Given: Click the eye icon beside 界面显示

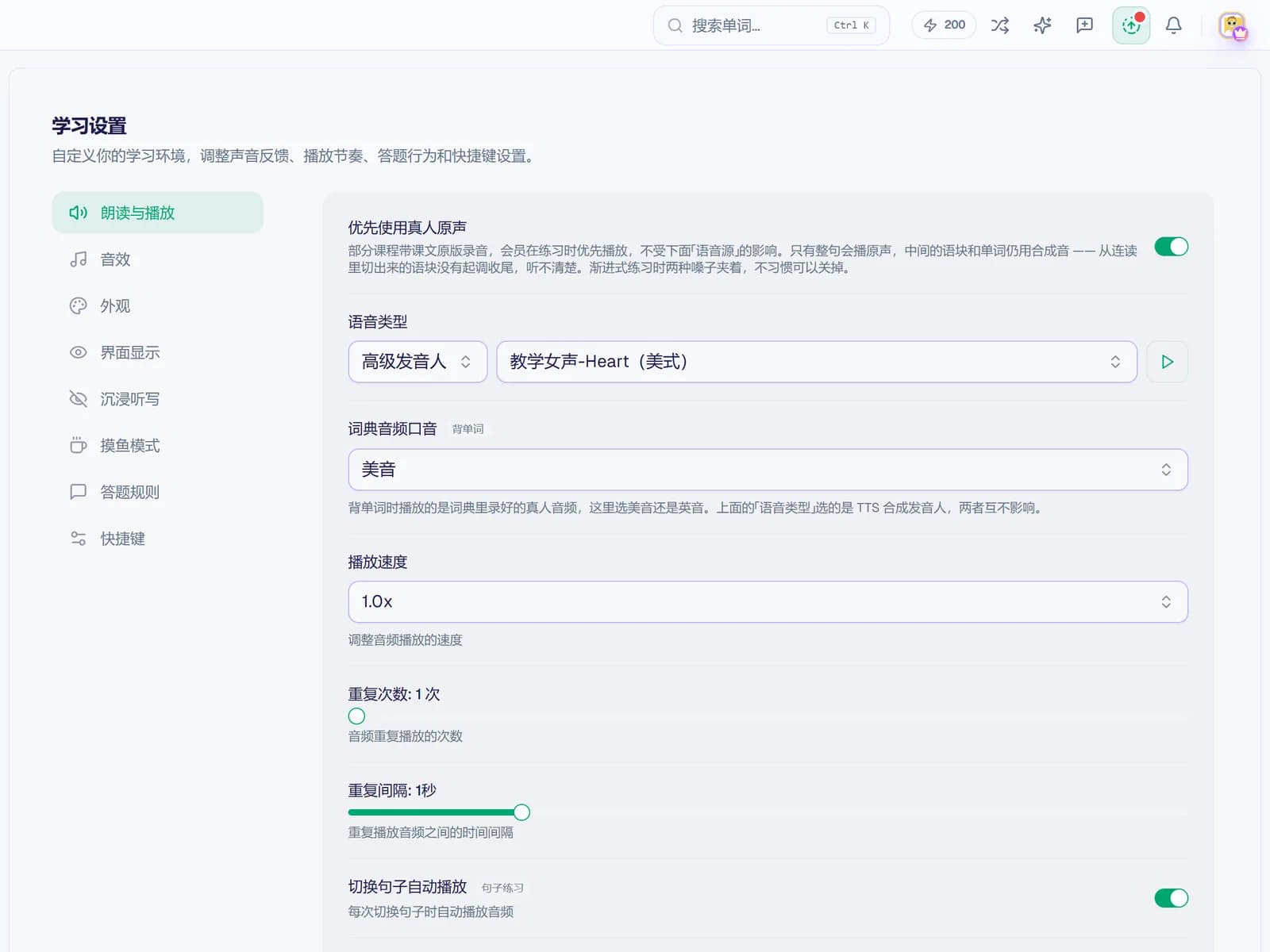Looking at the screenshot, I should tap(78, 352).
